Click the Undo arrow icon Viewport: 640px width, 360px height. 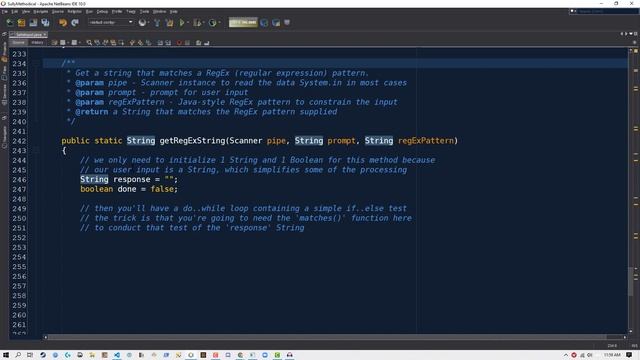(62, 23)
